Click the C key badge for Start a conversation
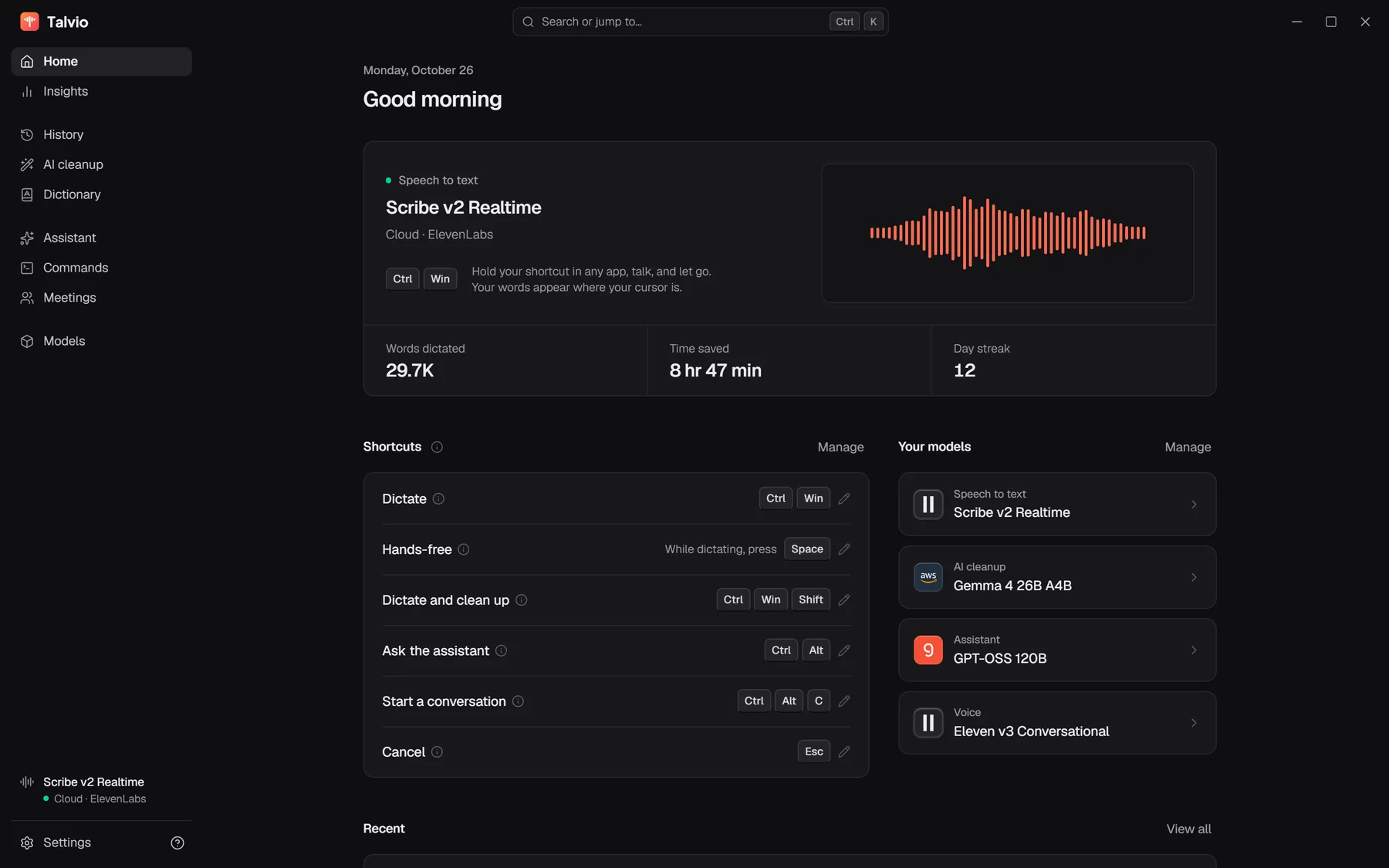 coord(819,701)
